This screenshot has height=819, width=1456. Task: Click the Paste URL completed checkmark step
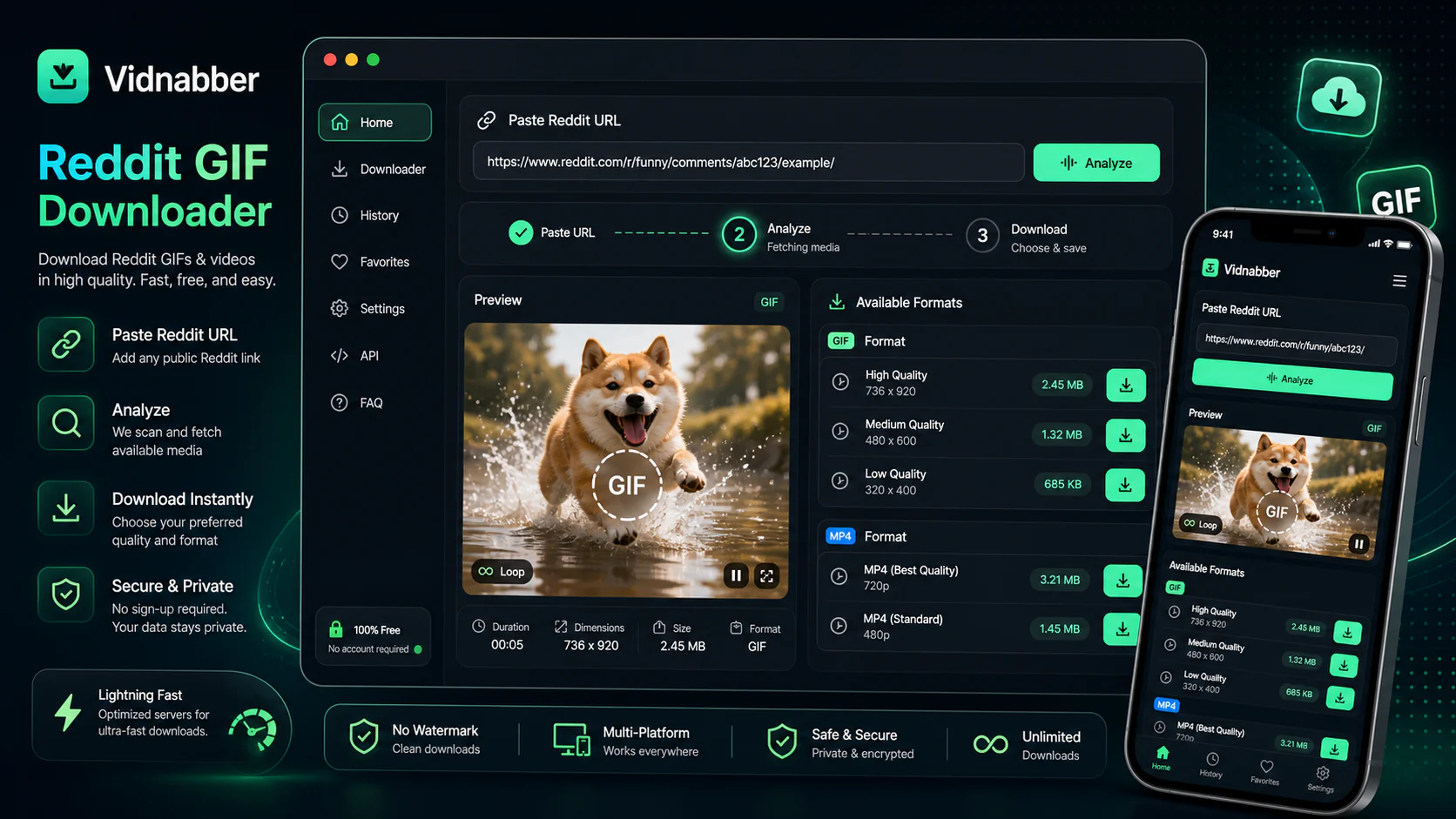tap(521, 232)
